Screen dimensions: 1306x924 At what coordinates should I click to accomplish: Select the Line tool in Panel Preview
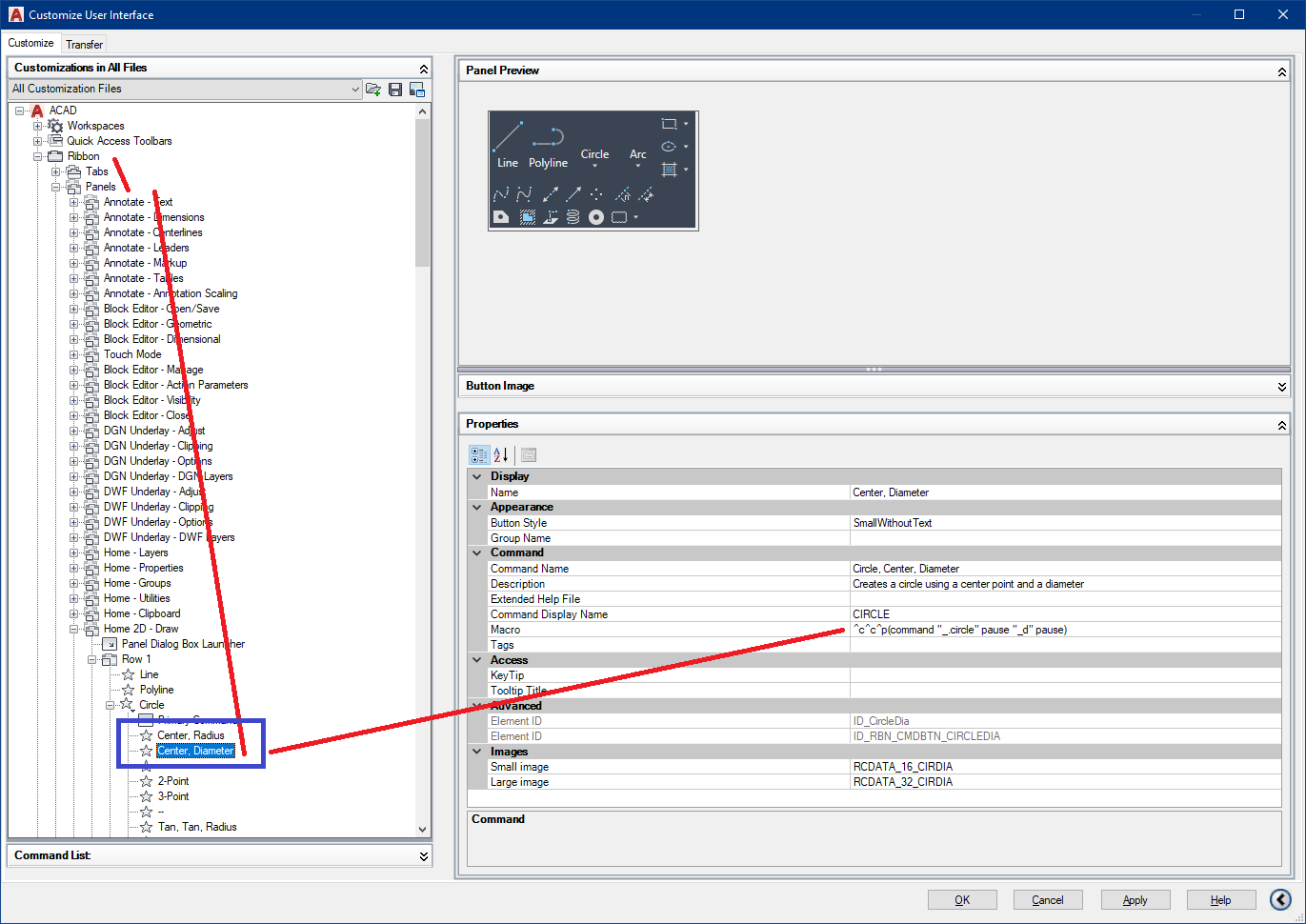[x=507, y=140]
